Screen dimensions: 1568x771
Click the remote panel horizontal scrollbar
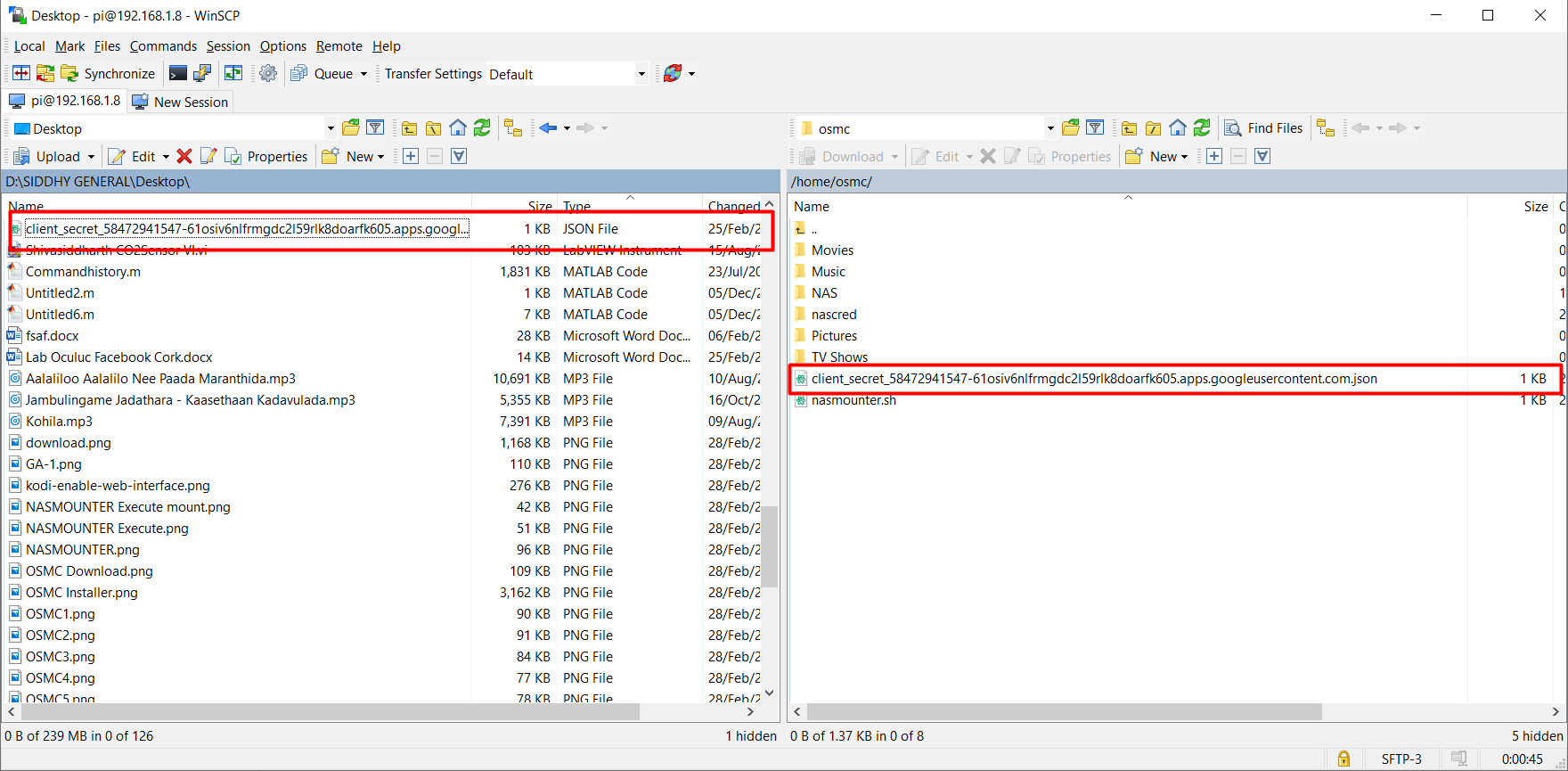click(1063, 712)
